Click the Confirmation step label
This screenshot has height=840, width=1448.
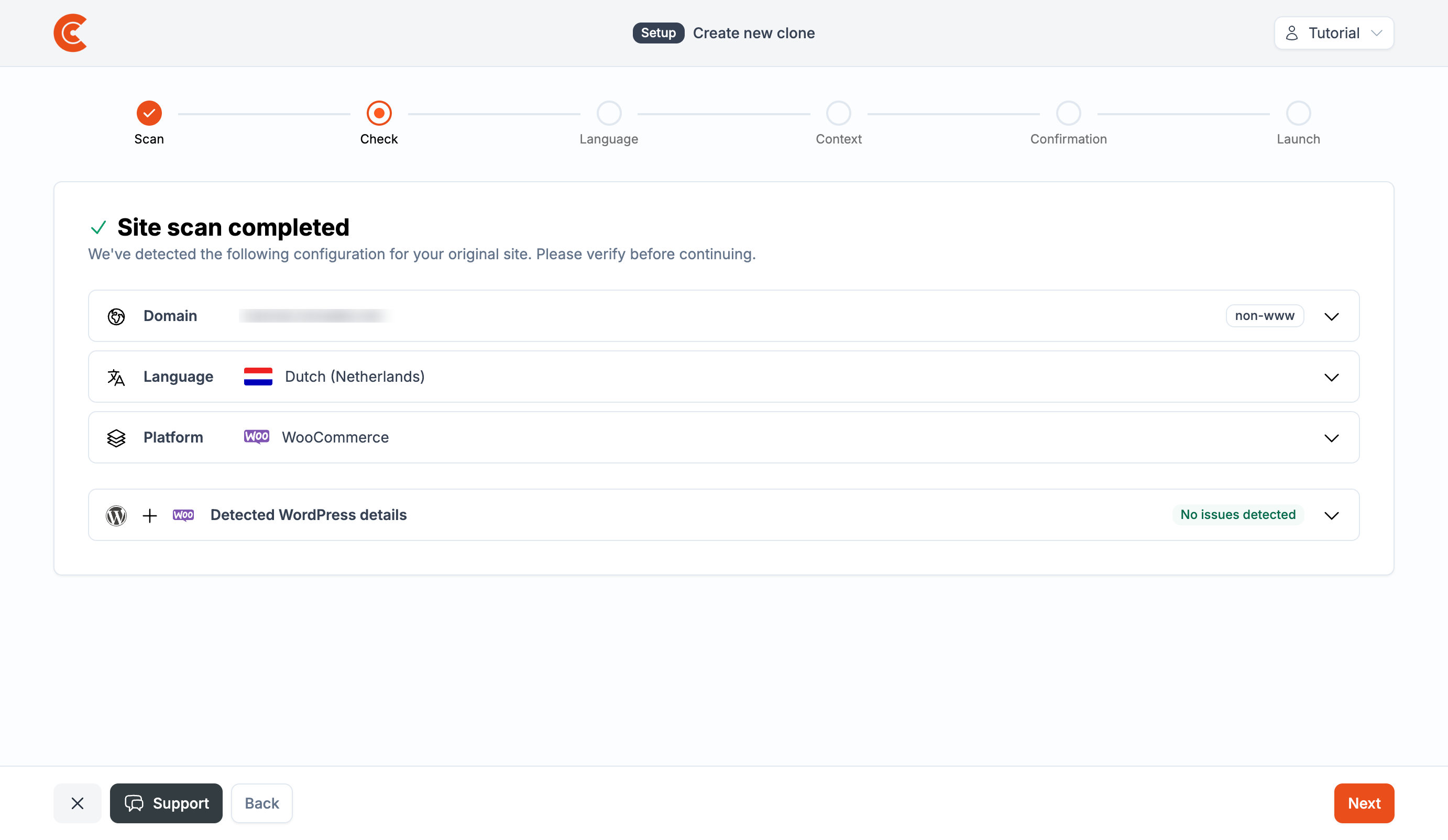coord(1068,139)
